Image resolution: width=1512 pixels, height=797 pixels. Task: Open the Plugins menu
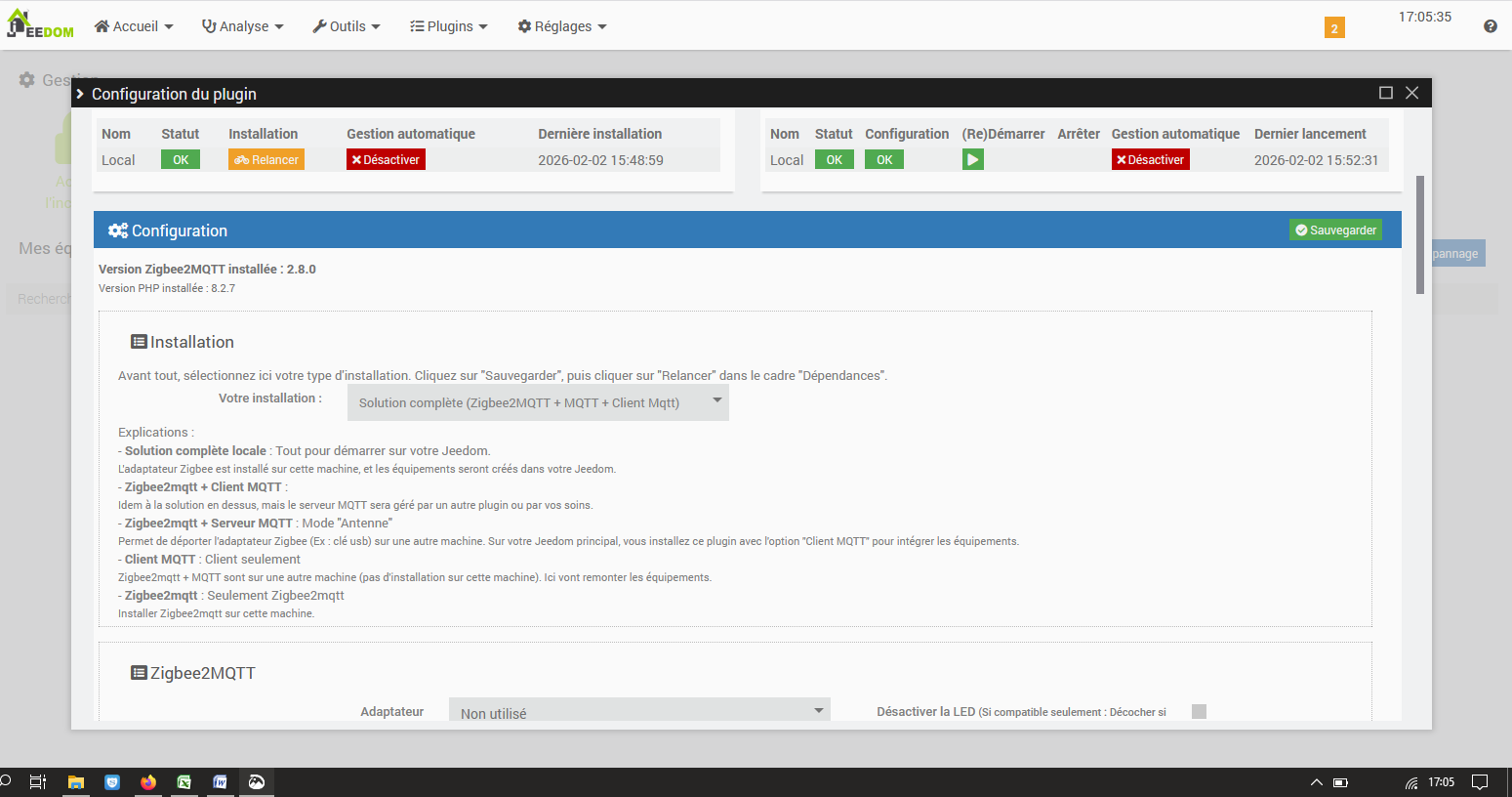[x=449, y=26]
